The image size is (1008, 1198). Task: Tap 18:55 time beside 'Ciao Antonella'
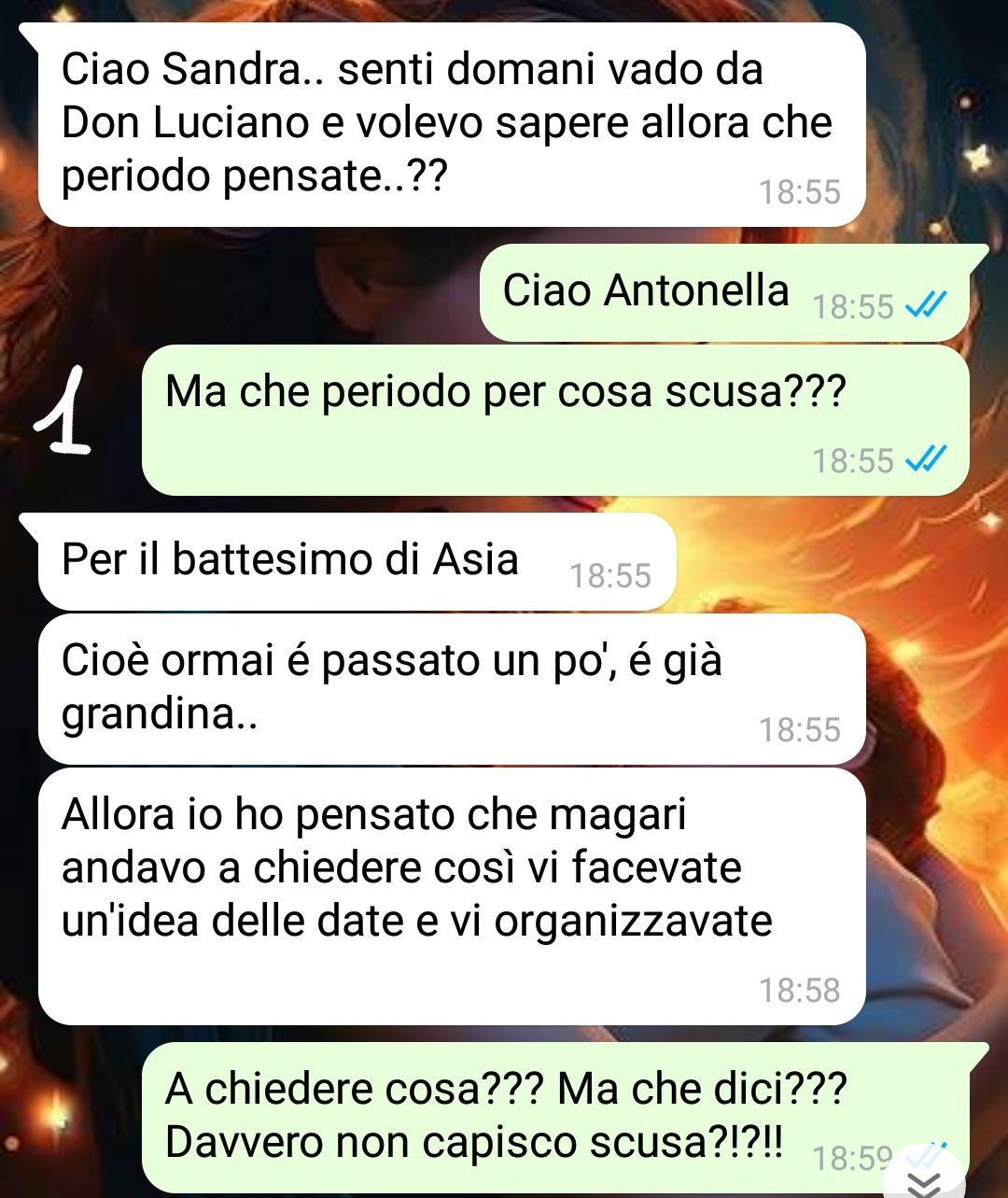(853, 306)
